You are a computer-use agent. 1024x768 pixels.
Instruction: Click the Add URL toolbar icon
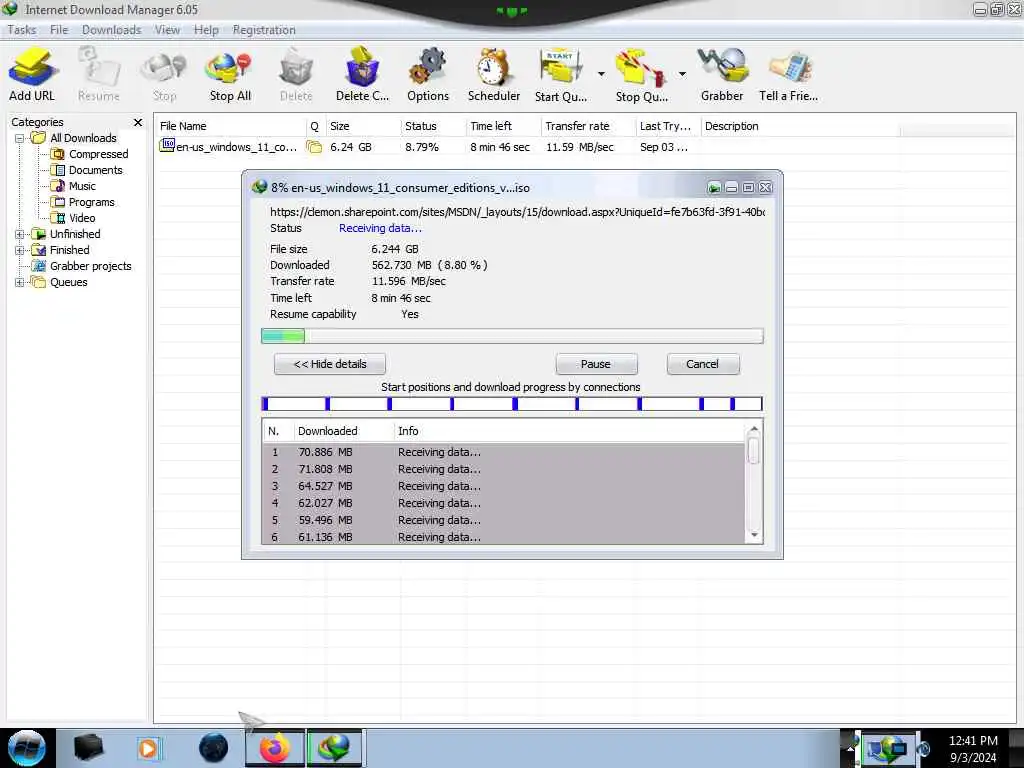coord(32,74)
